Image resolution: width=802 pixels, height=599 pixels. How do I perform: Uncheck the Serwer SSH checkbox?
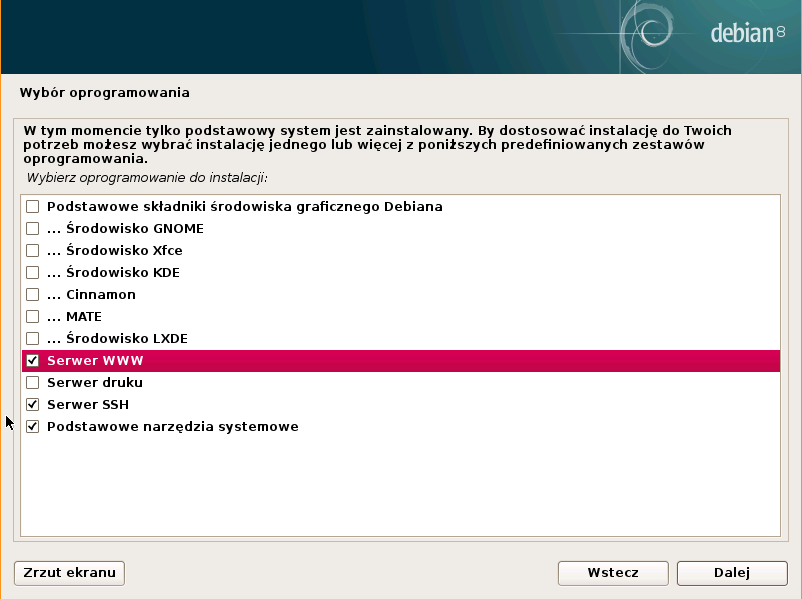(32, 405)
